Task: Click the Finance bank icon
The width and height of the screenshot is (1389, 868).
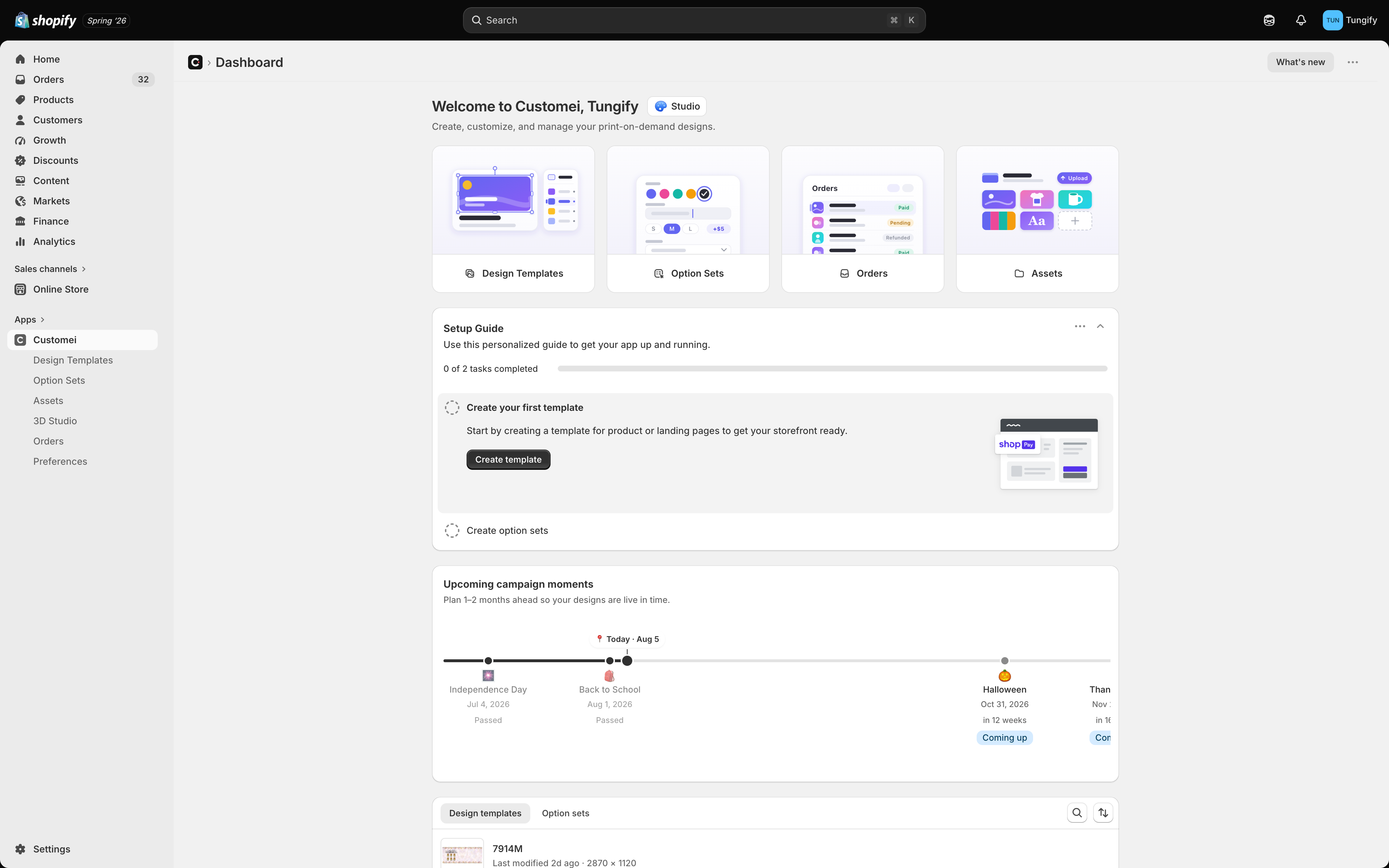Action: pos(20,221)
